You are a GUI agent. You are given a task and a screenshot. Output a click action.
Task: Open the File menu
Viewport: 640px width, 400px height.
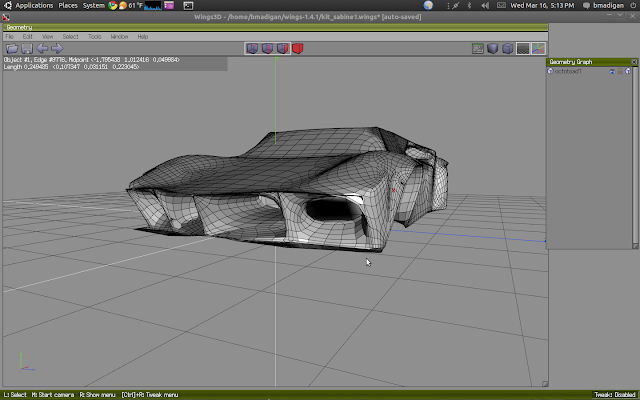11,36
